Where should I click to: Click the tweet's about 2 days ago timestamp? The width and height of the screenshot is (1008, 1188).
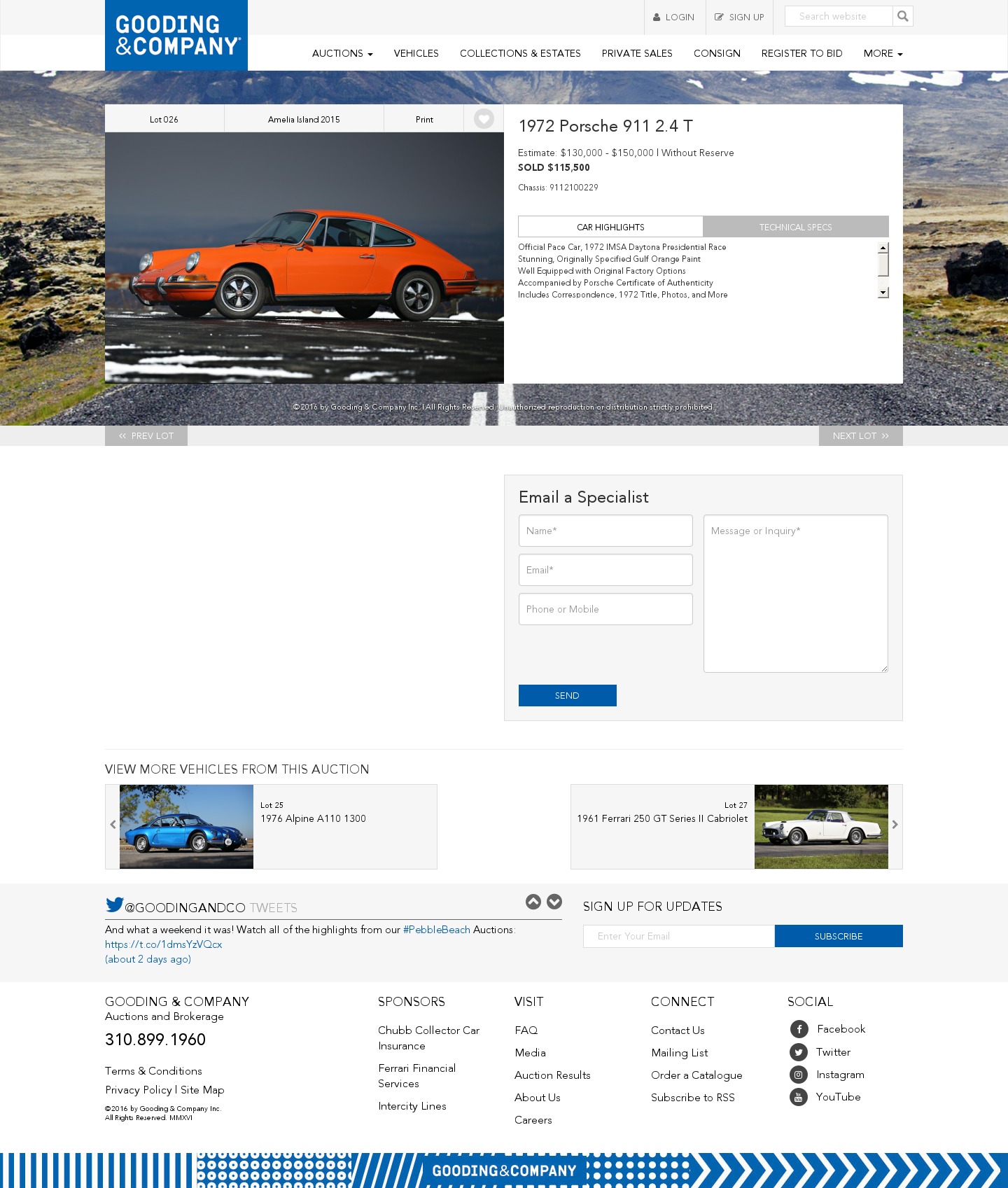click(x=148, y=959)
